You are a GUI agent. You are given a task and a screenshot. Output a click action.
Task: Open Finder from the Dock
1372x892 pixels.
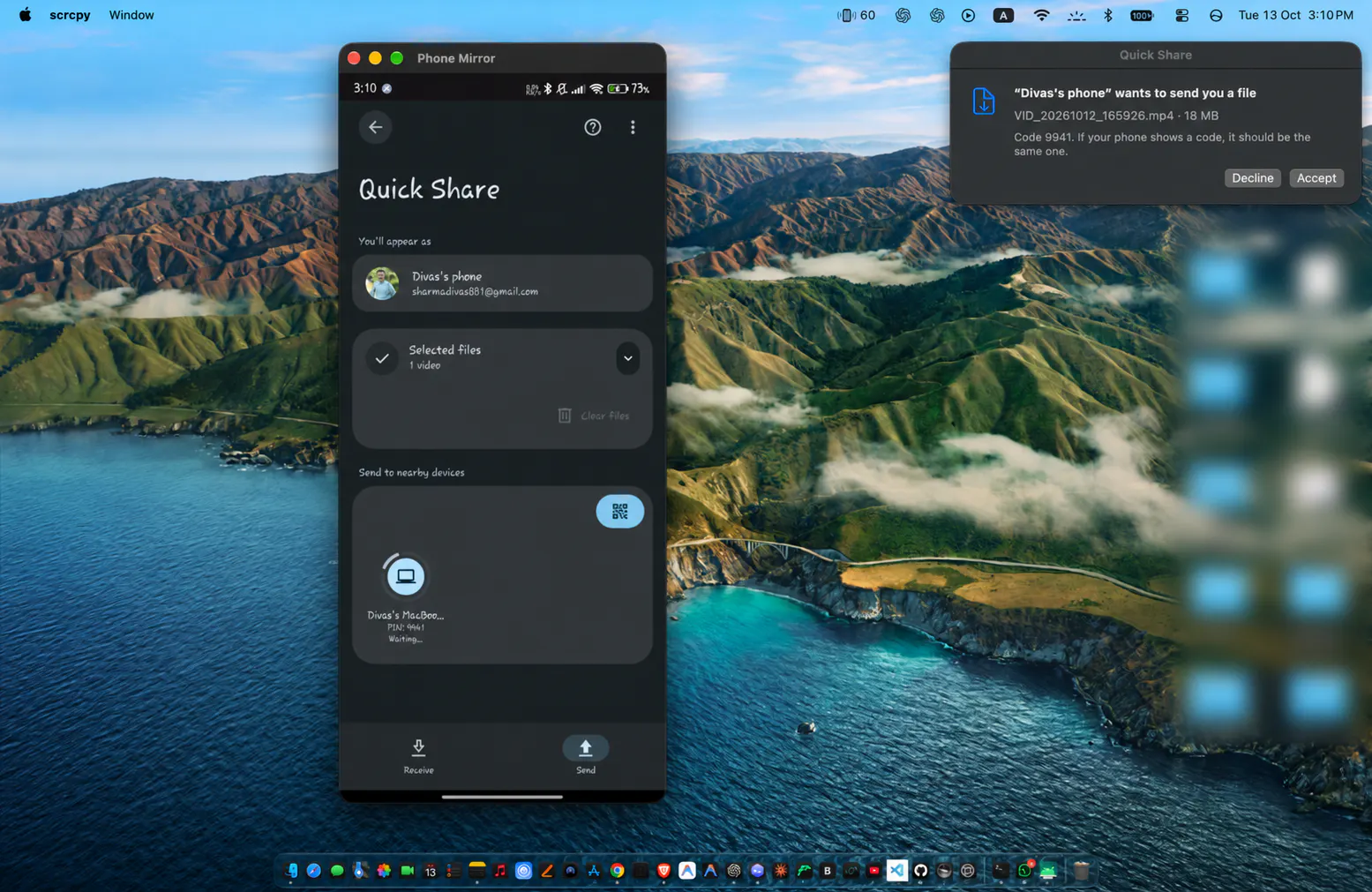291,871
